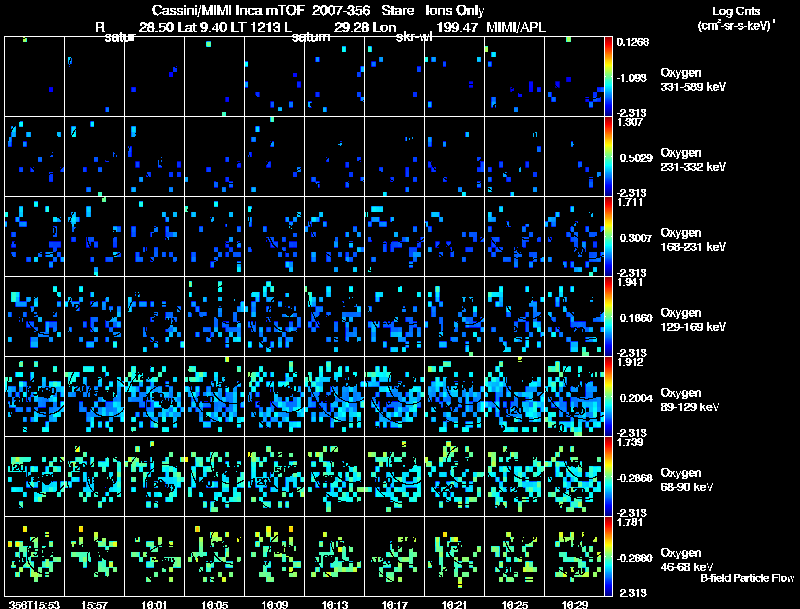Click the color bar for Oxygen 331-589 keV
800x609 pixels.
(609, 77)
